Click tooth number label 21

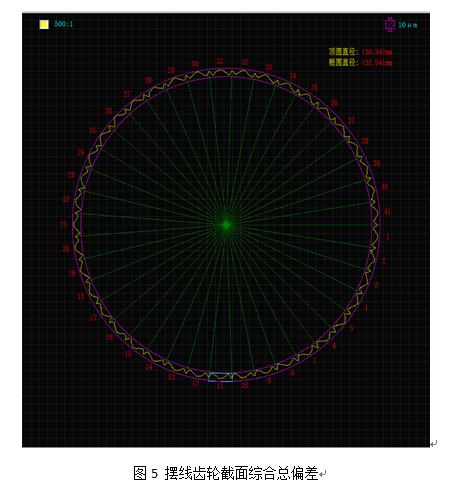[63, 224]
